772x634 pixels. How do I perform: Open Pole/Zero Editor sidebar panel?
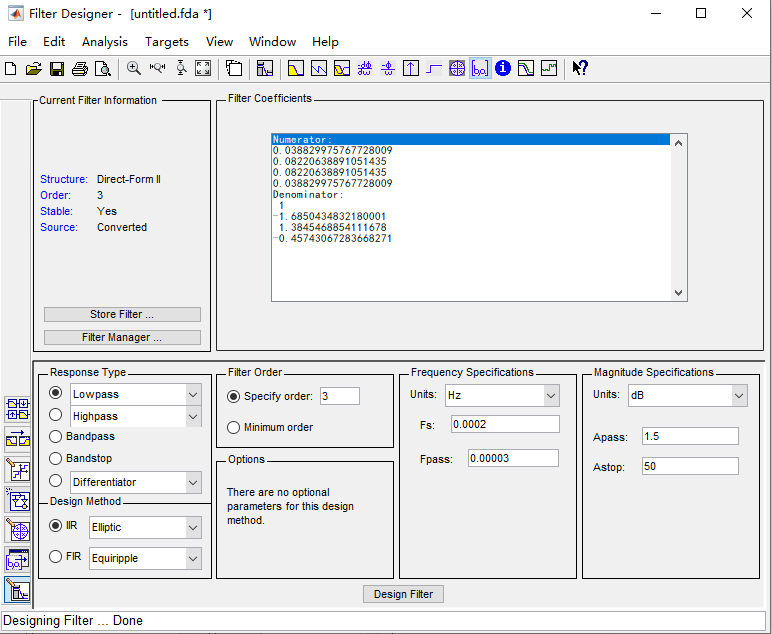pyautogui.click(x=18, y=531)
